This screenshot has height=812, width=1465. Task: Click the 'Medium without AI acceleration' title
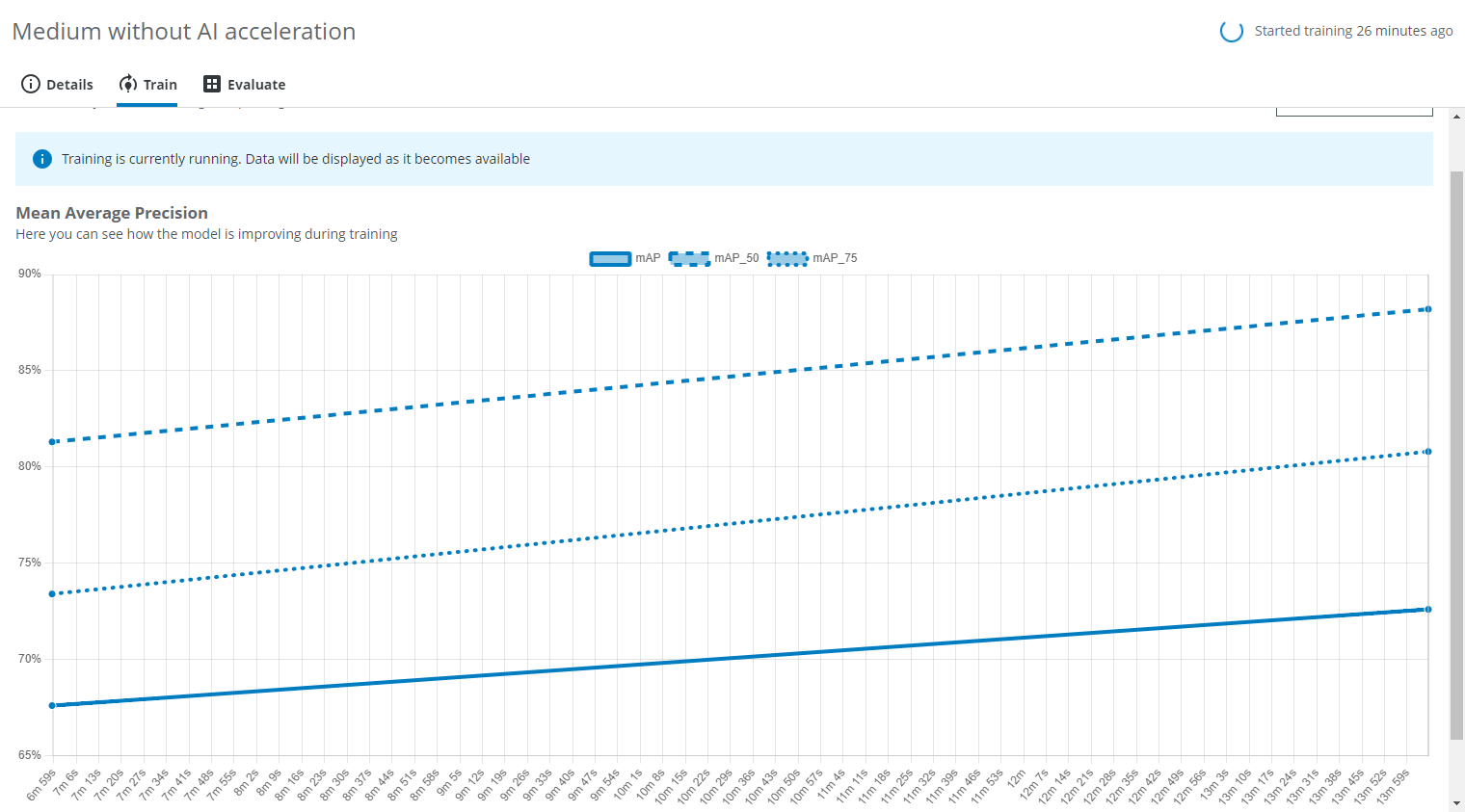click(x=184, y=31)
